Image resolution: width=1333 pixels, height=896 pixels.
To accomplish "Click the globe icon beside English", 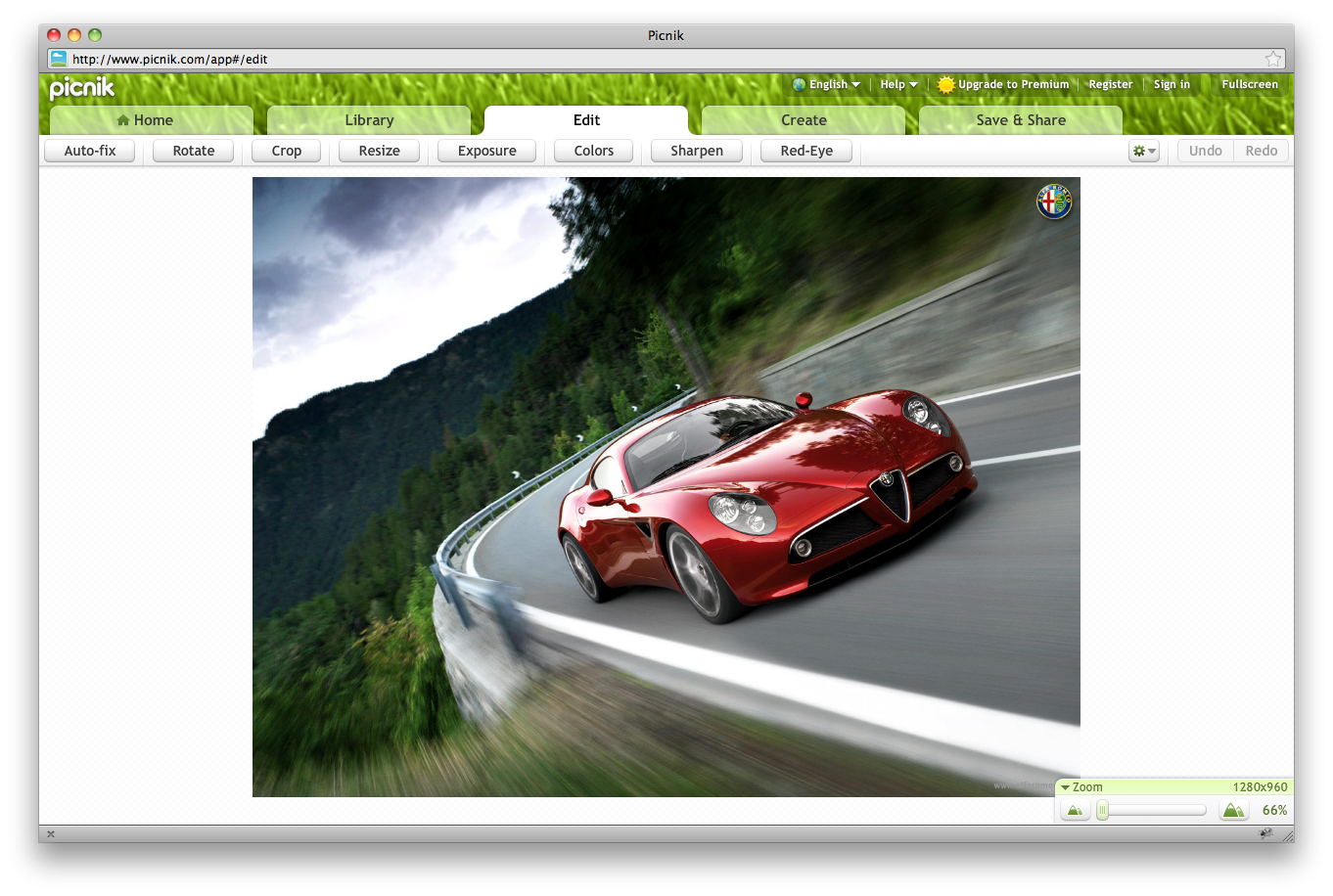I will click(x=800, y=84).
